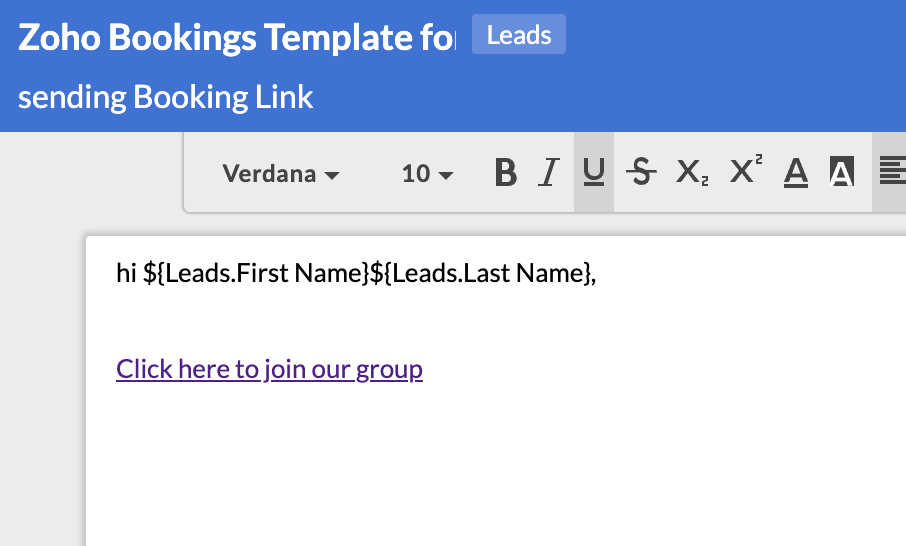Viewport: 906px width, 546px height.
Task: Place cursor in Leads.Last Name merge field
Action: coord(480,273)
